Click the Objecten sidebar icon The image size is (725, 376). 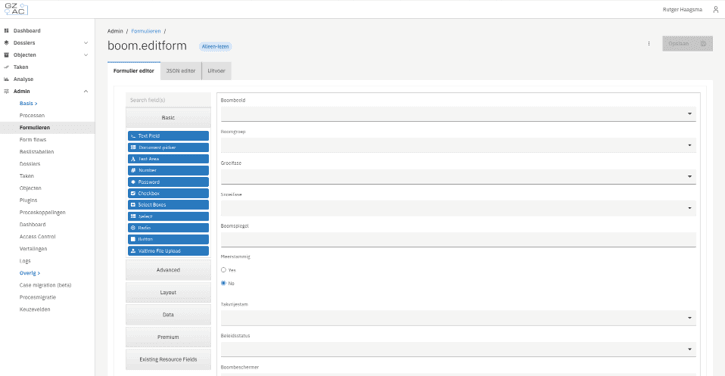click(6, 55)
